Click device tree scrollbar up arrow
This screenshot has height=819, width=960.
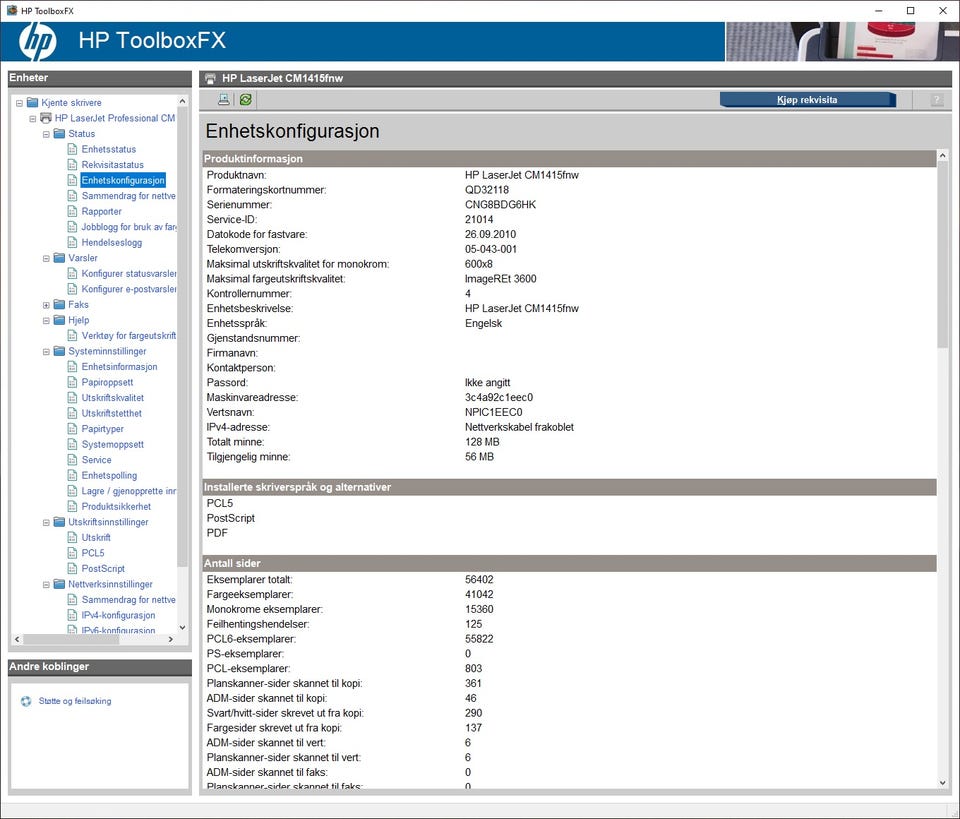182,101
